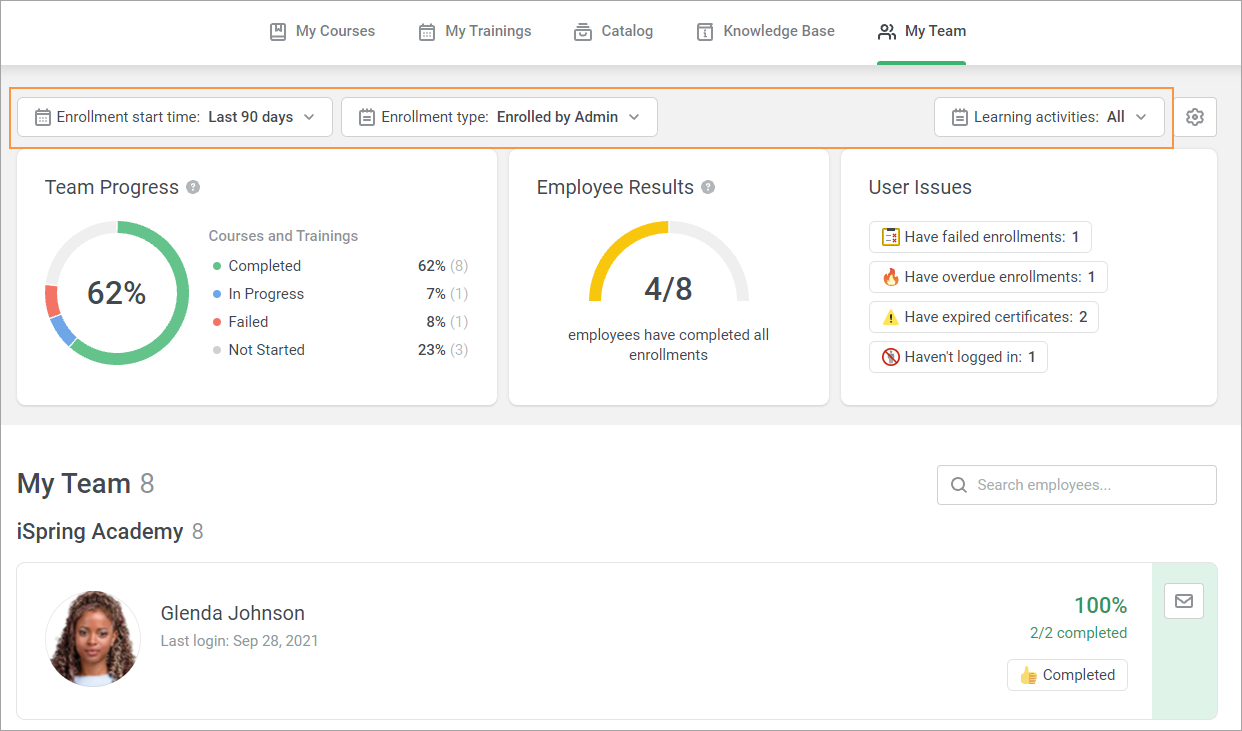This screenshot has height=731, width=1242.
Task: Click the haven't logged in icon
Action: click(890, 357)
